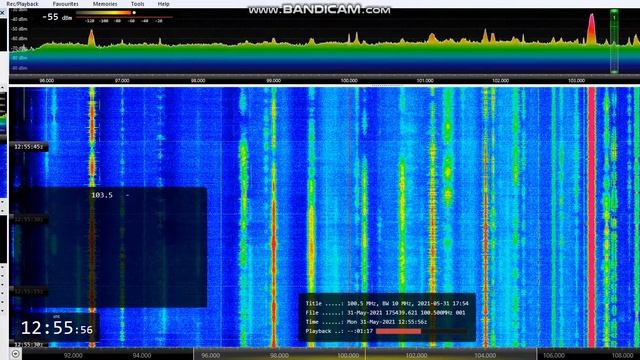640x360 pixels.
Task: Click the highlighted span in the band overview
Action: [365, 354]
